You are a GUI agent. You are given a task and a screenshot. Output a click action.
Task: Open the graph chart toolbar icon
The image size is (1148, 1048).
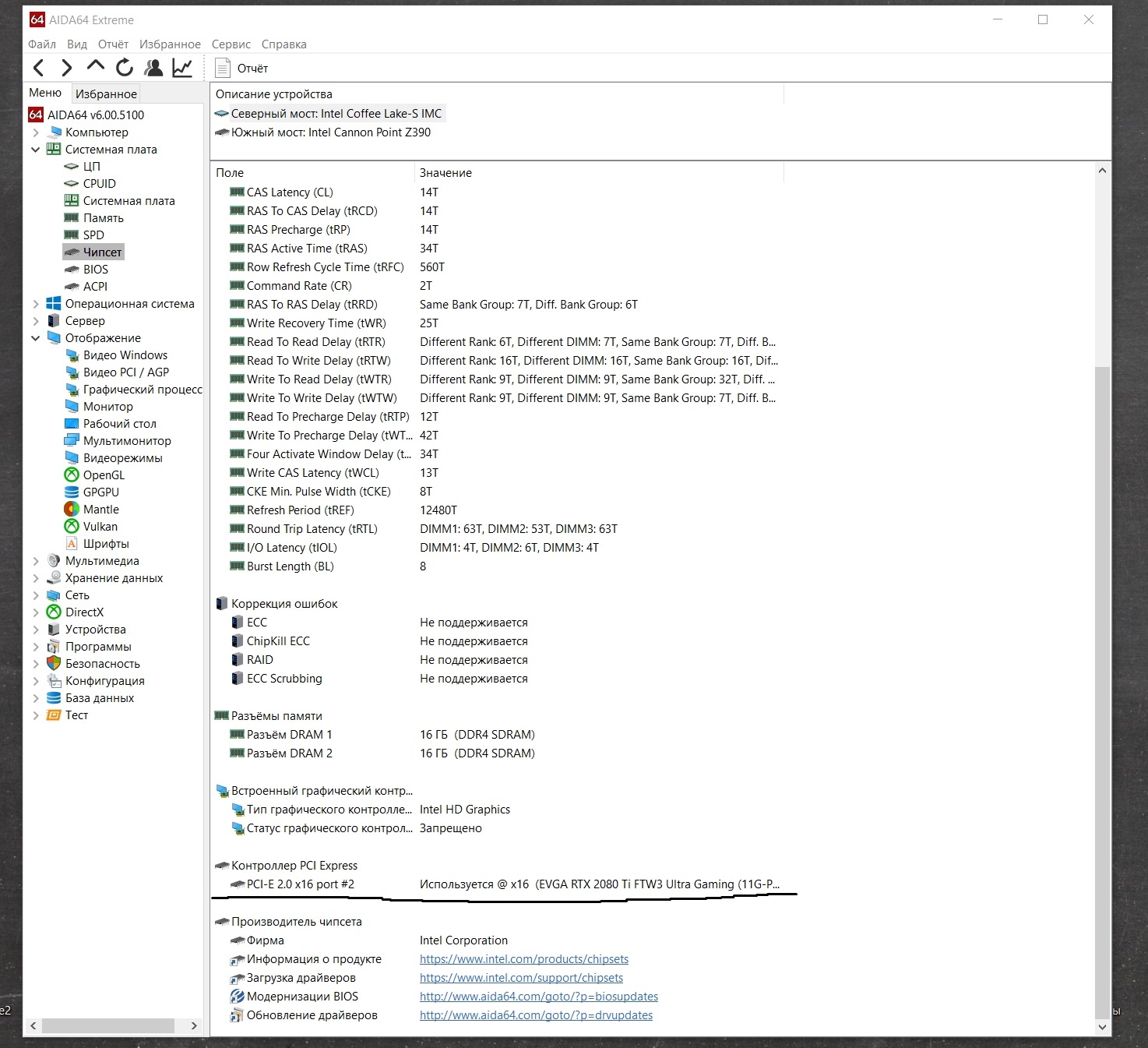coord(182,68)
